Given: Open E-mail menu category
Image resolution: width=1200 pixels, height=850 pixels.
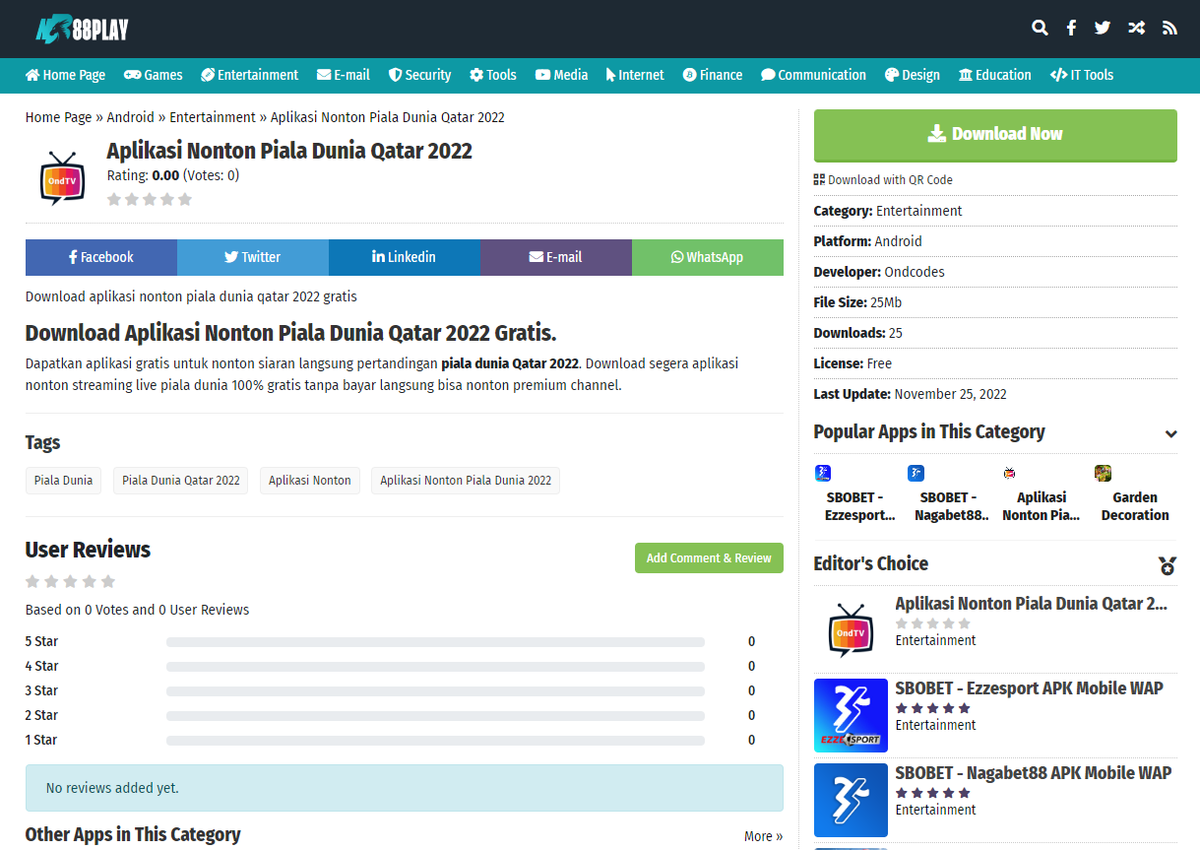Looking at the screenshot, I should 343,75.
